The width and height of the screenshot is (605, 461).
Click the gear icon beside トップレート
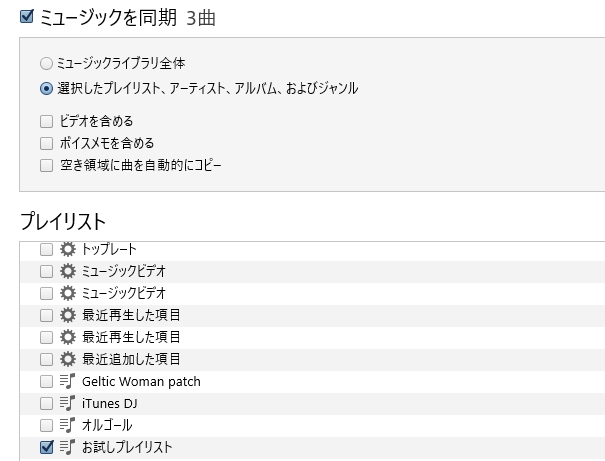point(68,249)
